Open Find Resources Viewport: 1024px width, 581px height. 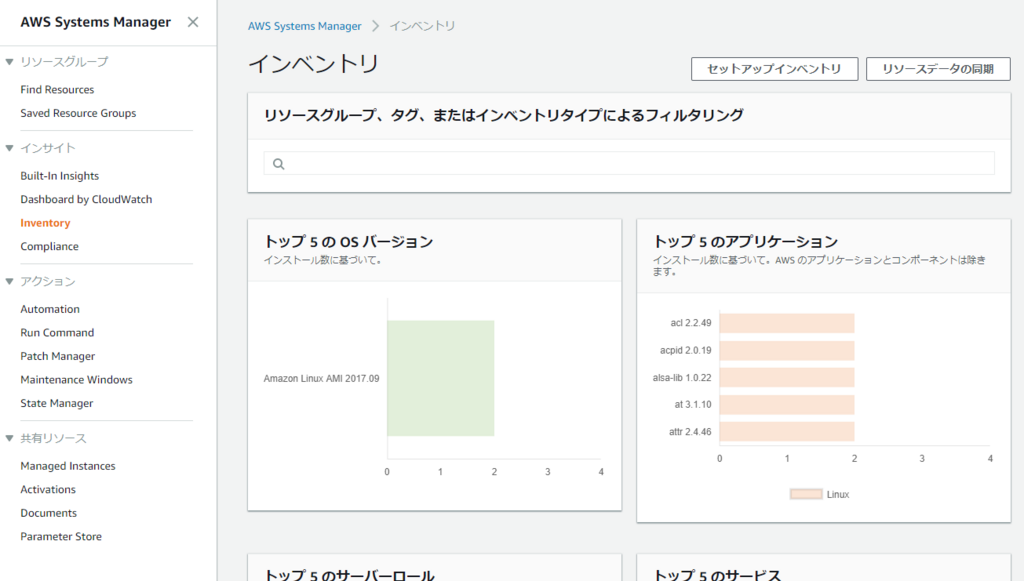[x=57, y=89]
